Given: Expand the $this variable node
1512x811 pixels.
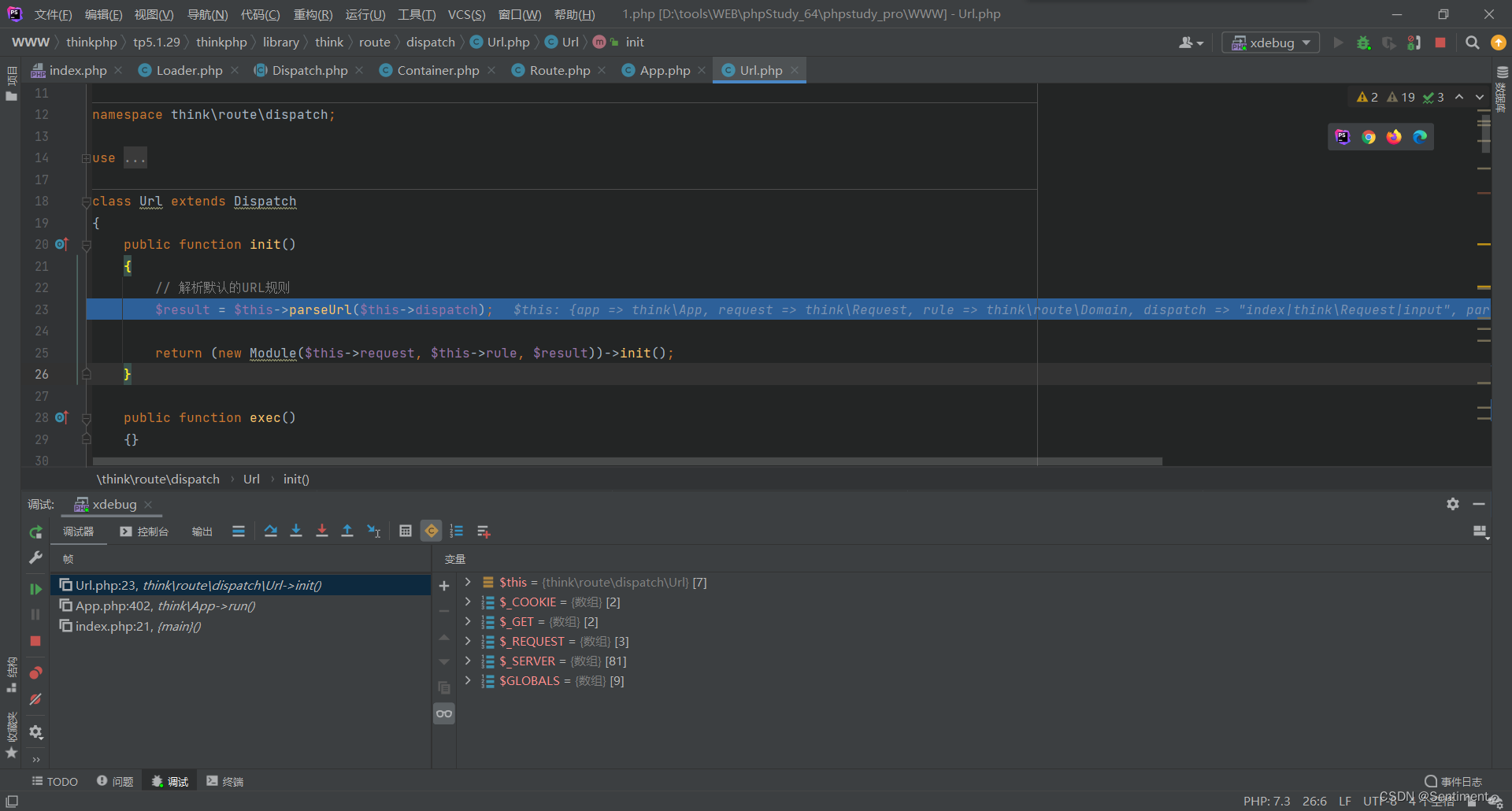Looking at the screenshot, I should tap(468, 582).
